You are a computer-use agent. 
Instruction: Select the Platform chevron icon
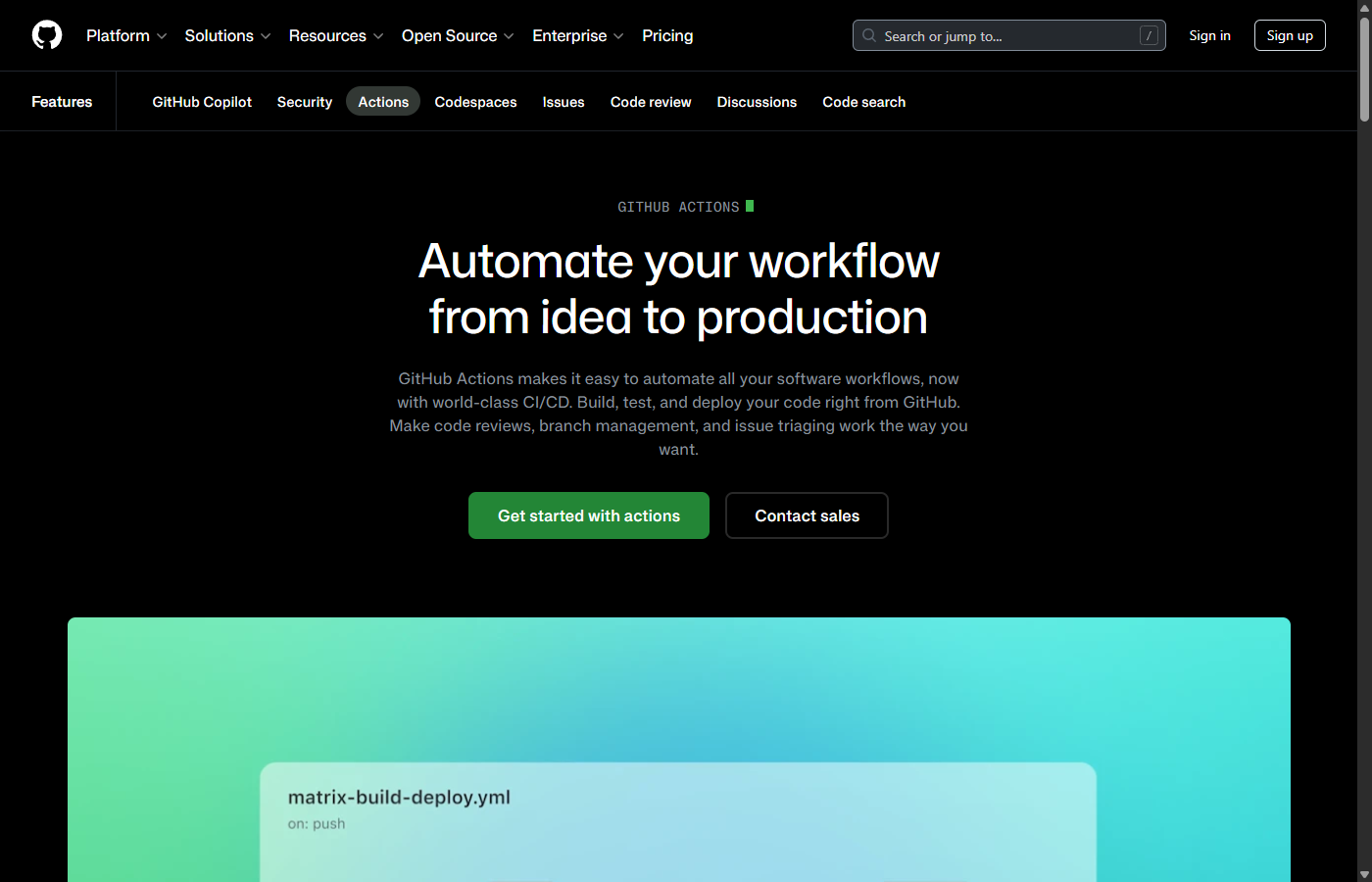tap(162, 36)
